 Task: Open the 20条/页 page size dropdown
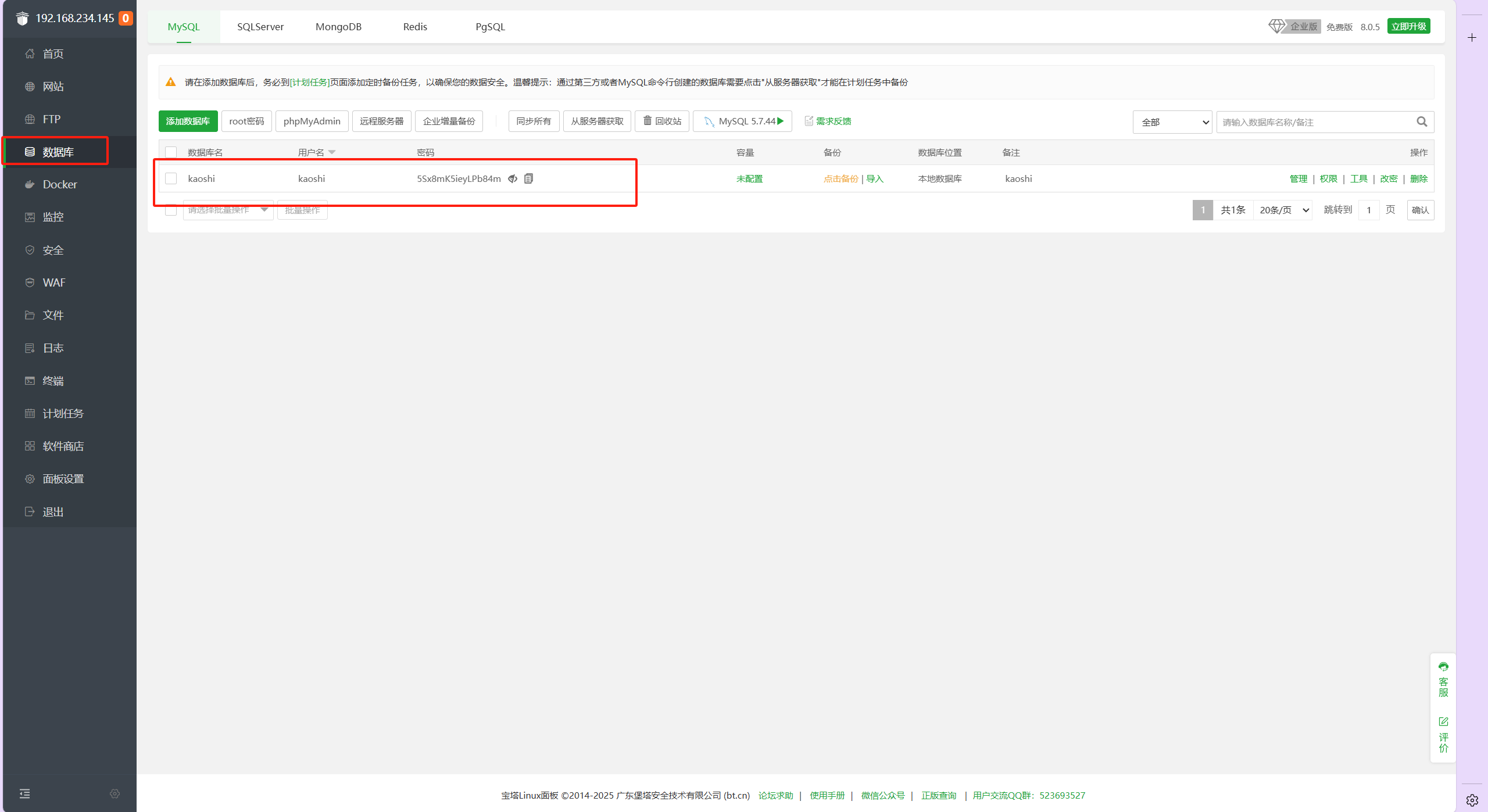point(1283,210)
